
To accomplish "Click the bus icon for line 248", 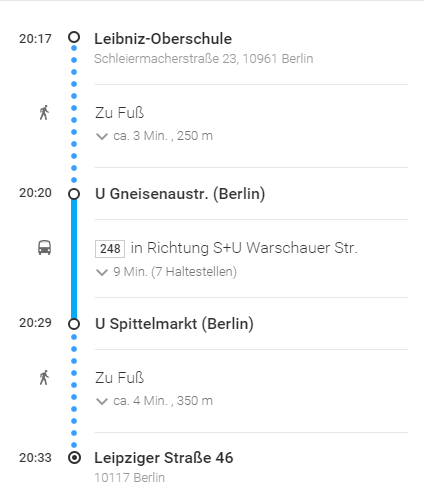I will point(44,248).
